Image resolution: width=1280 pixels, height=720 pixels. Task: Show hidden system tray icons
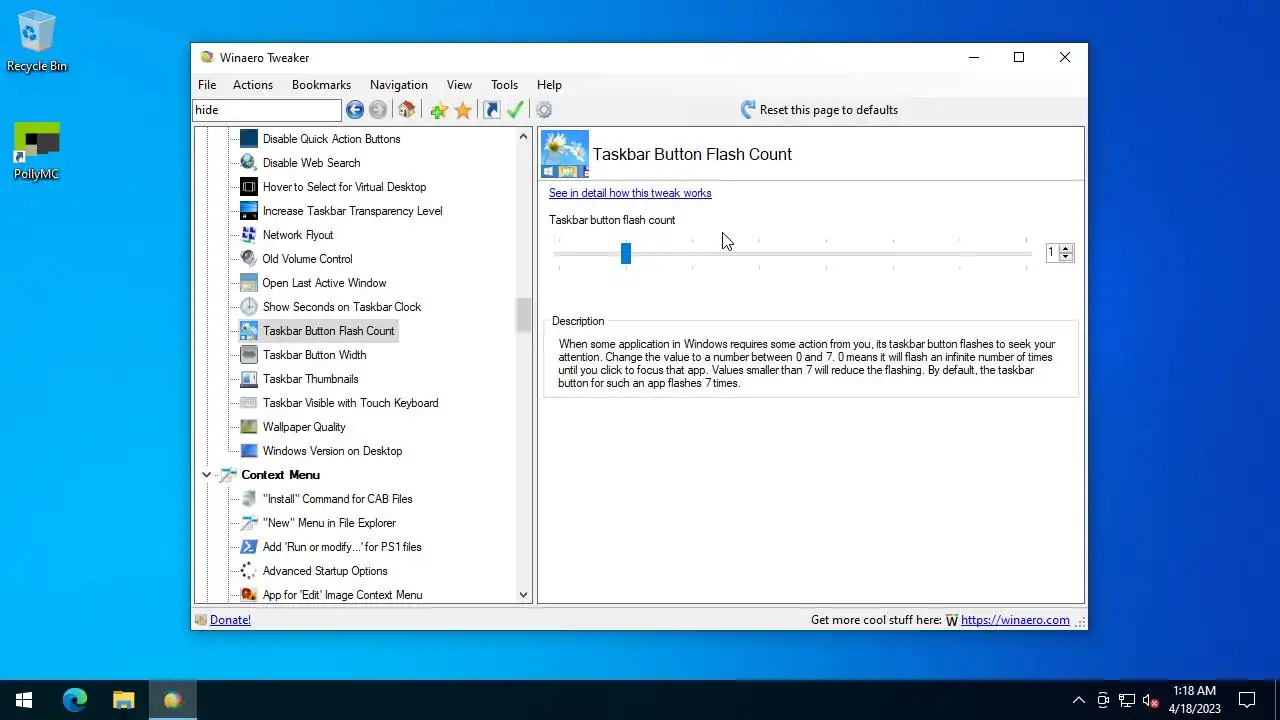point(1078,700)
